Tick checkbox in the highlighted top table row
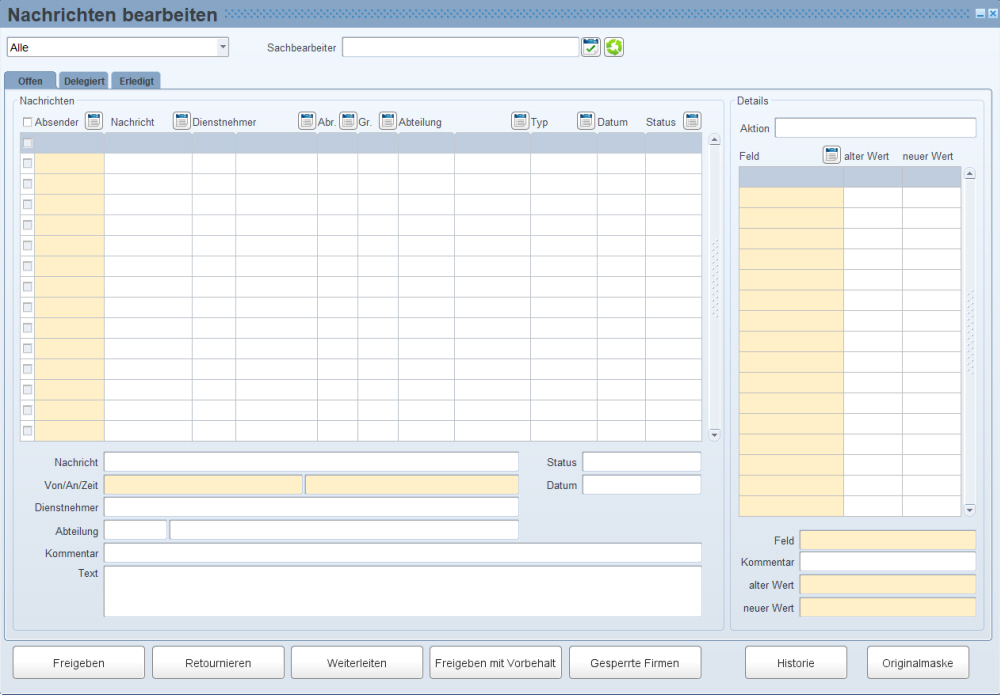This screenshot has height=695, width=1000. click(x=27, y=143)
